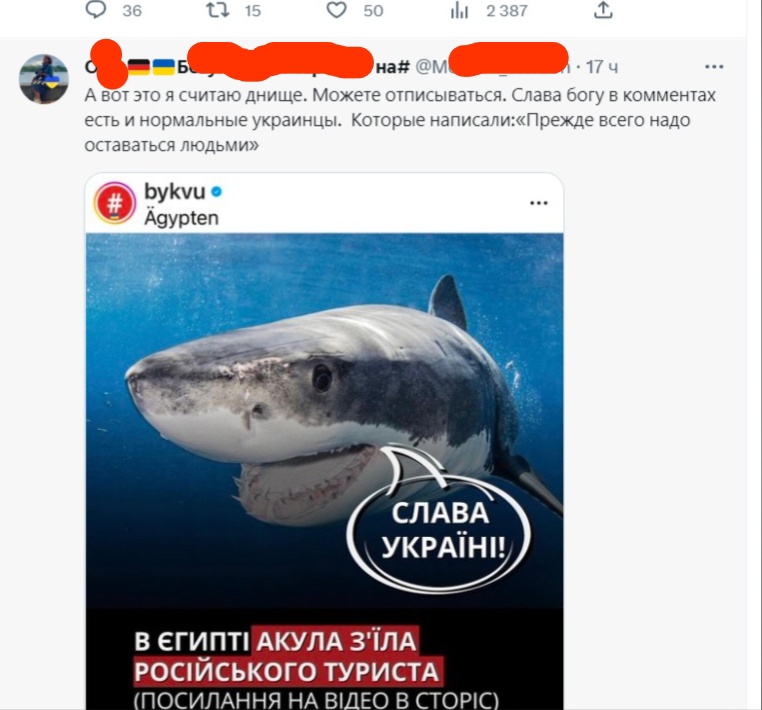This screenshot has width=762, height=710.
Task: Click the share upload icon
Action: 603,10
